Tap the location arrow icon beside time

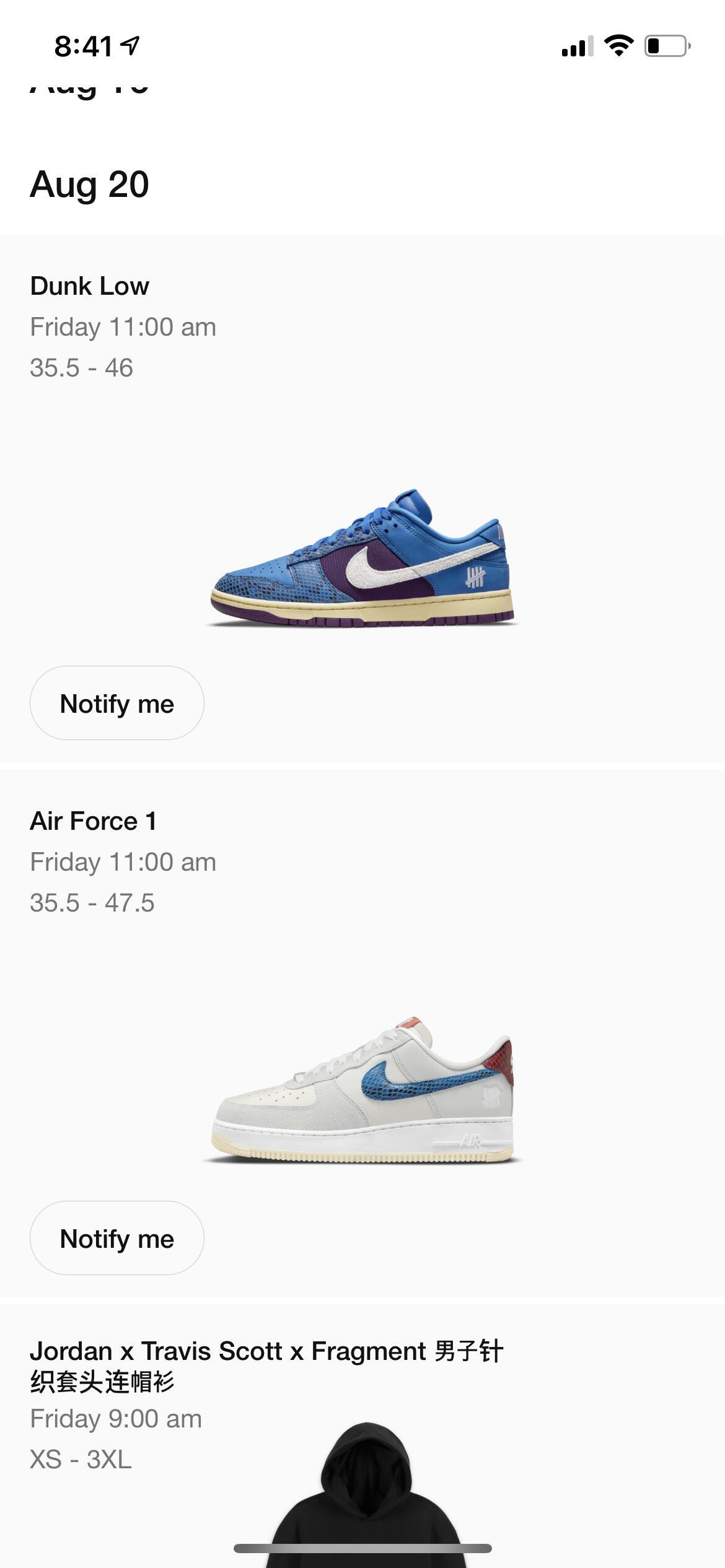tap(130, 46)
